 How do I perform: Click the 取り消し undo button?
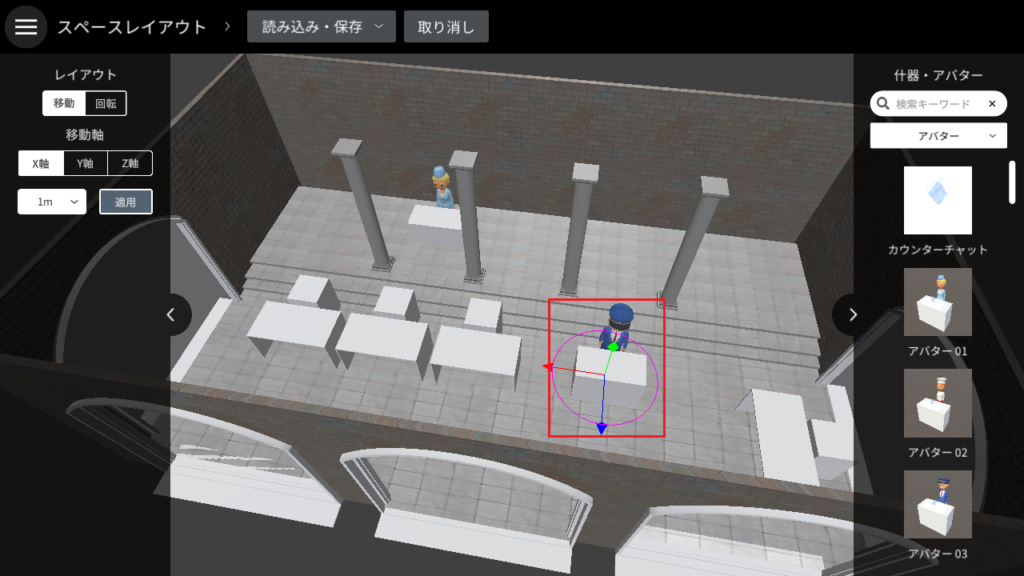(x=446, y=27)
